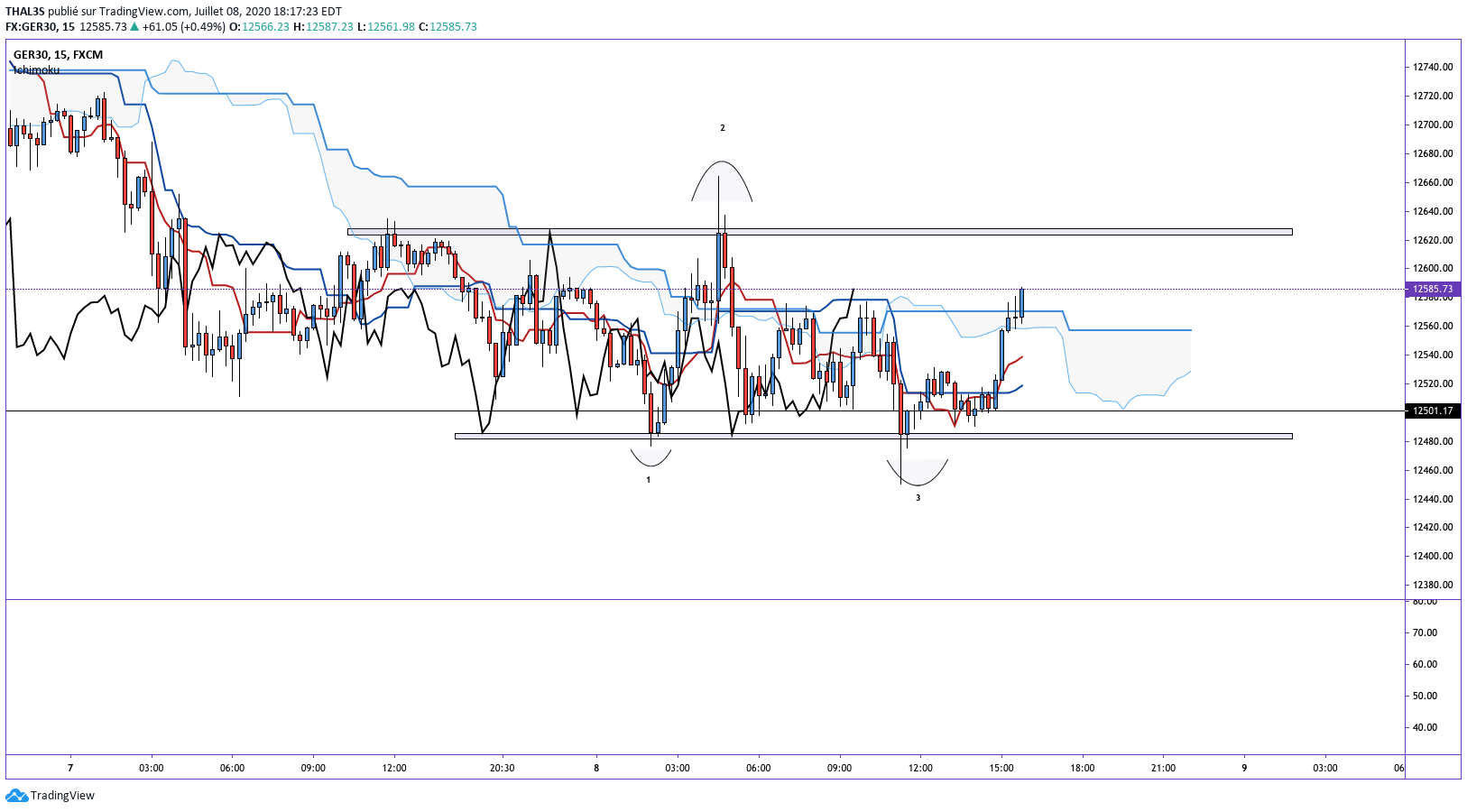The height and width of the screenshot is (812, 1467).
Task: Click the 12560.00 price axis label
Action: (x=1433, y=326)
